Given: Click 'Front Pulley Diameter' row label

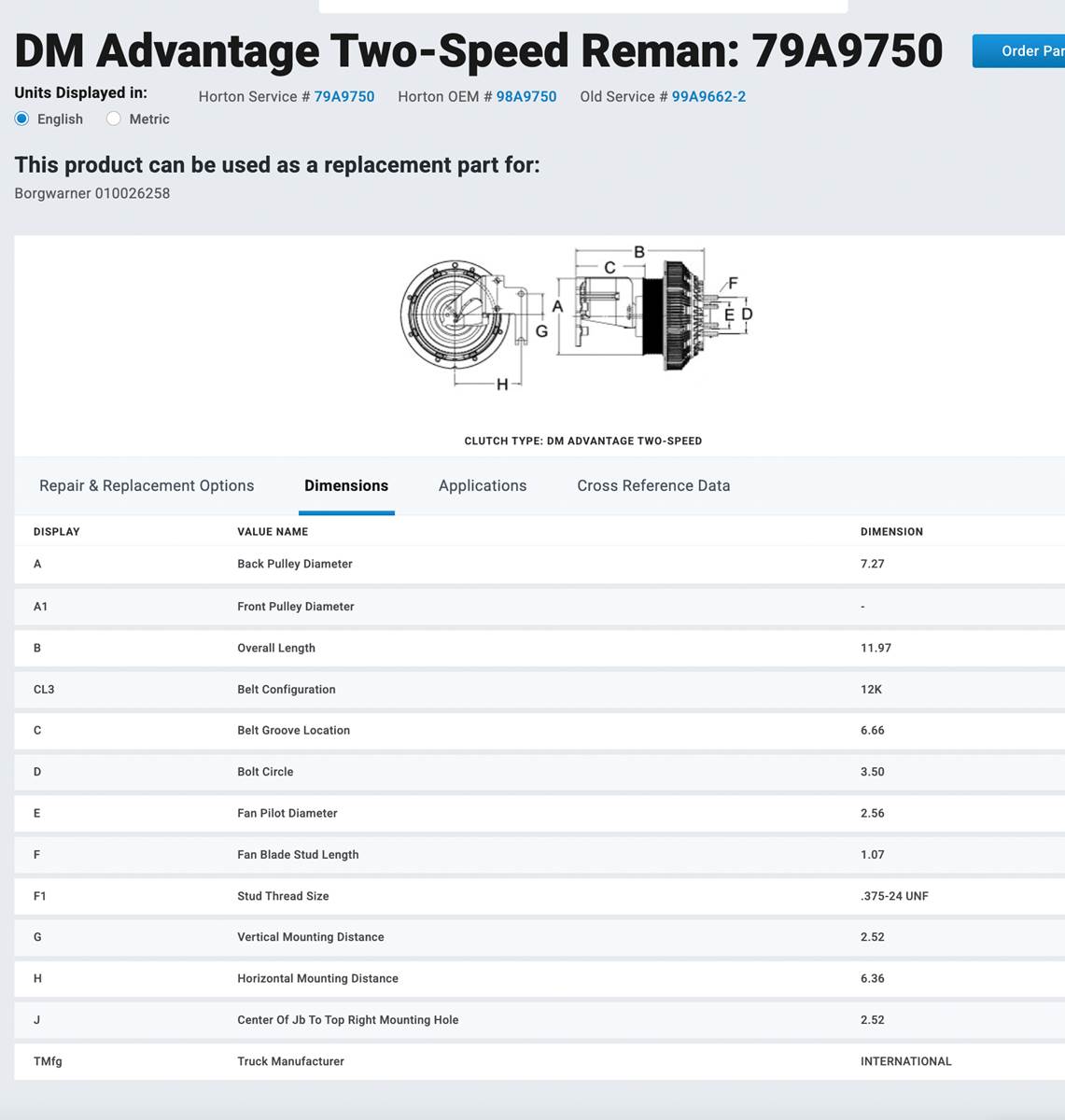Looking at the screenshot, I should (x=296, y=607).
